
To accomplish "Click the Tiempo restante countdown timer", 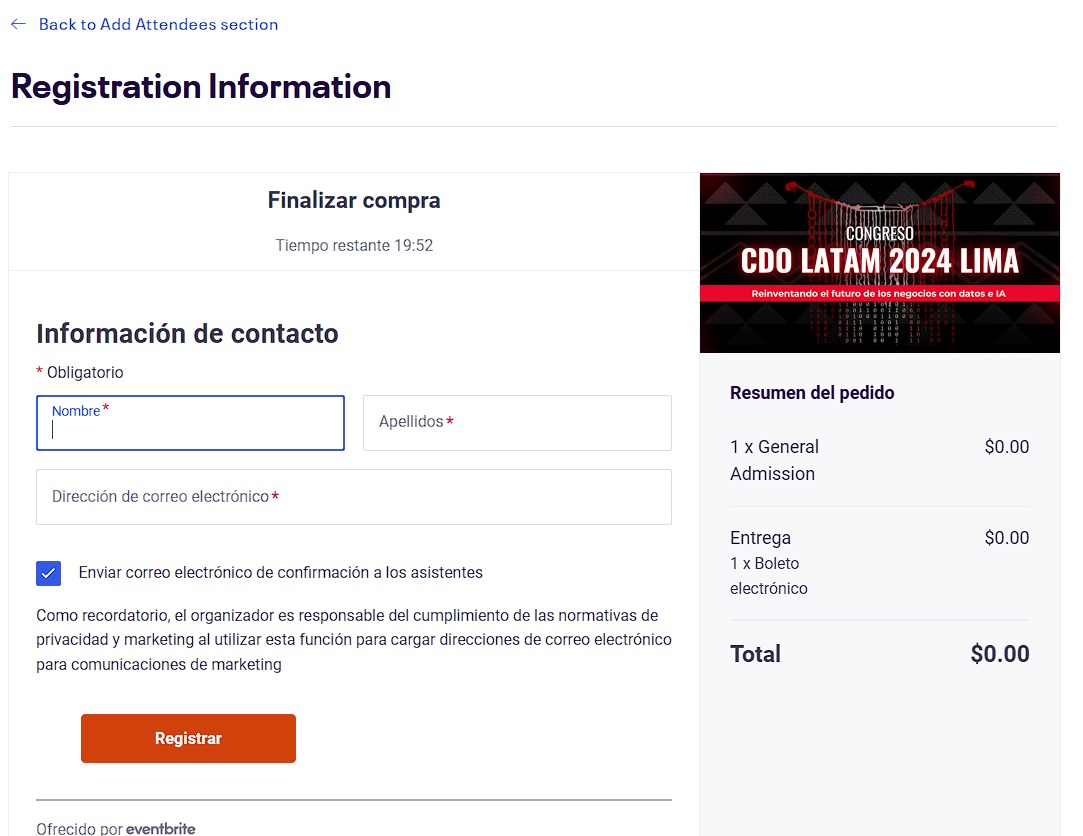I will pyautogui.click(x=354, y=245).
